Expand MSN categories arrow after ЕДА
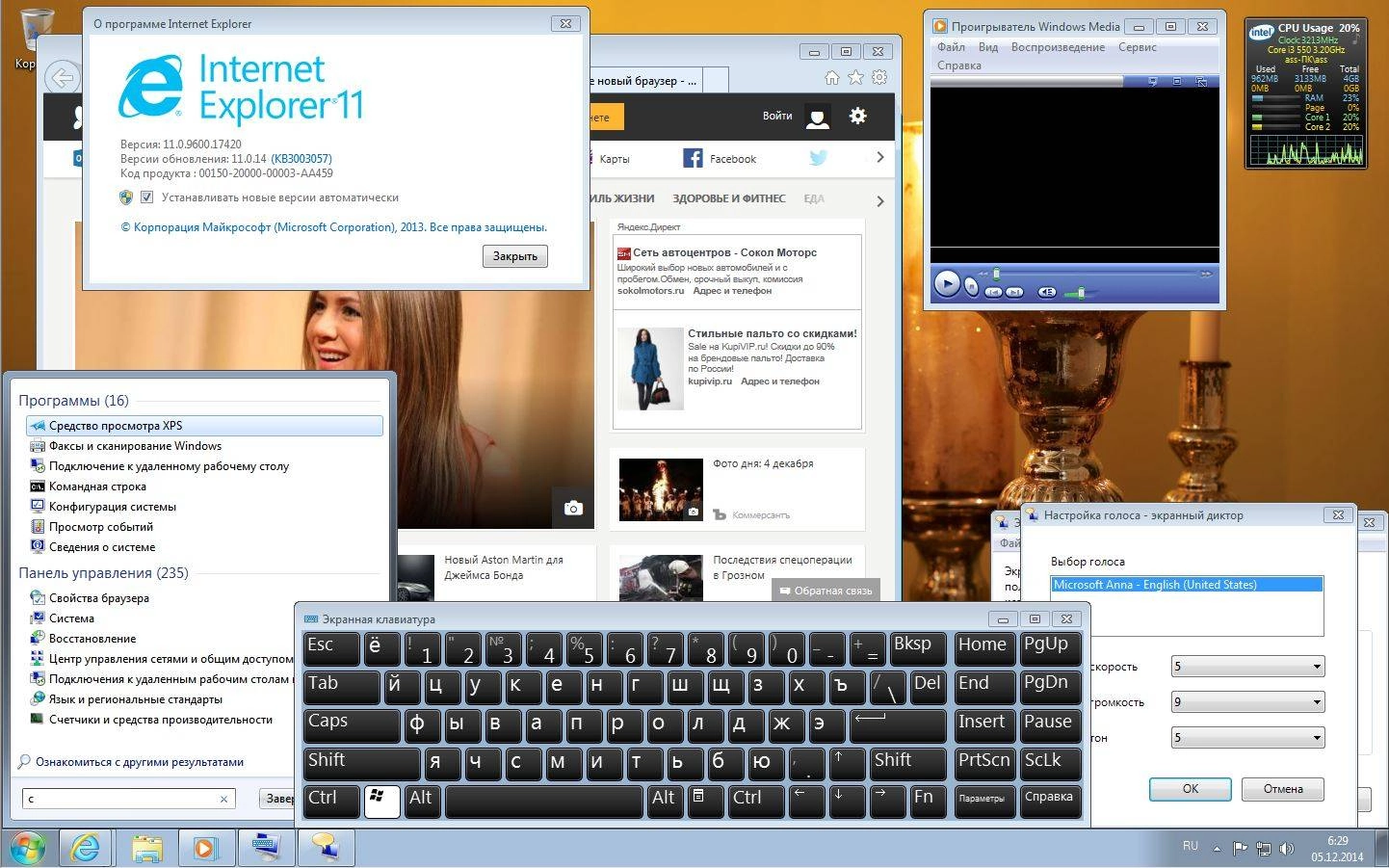 point(879,200)
